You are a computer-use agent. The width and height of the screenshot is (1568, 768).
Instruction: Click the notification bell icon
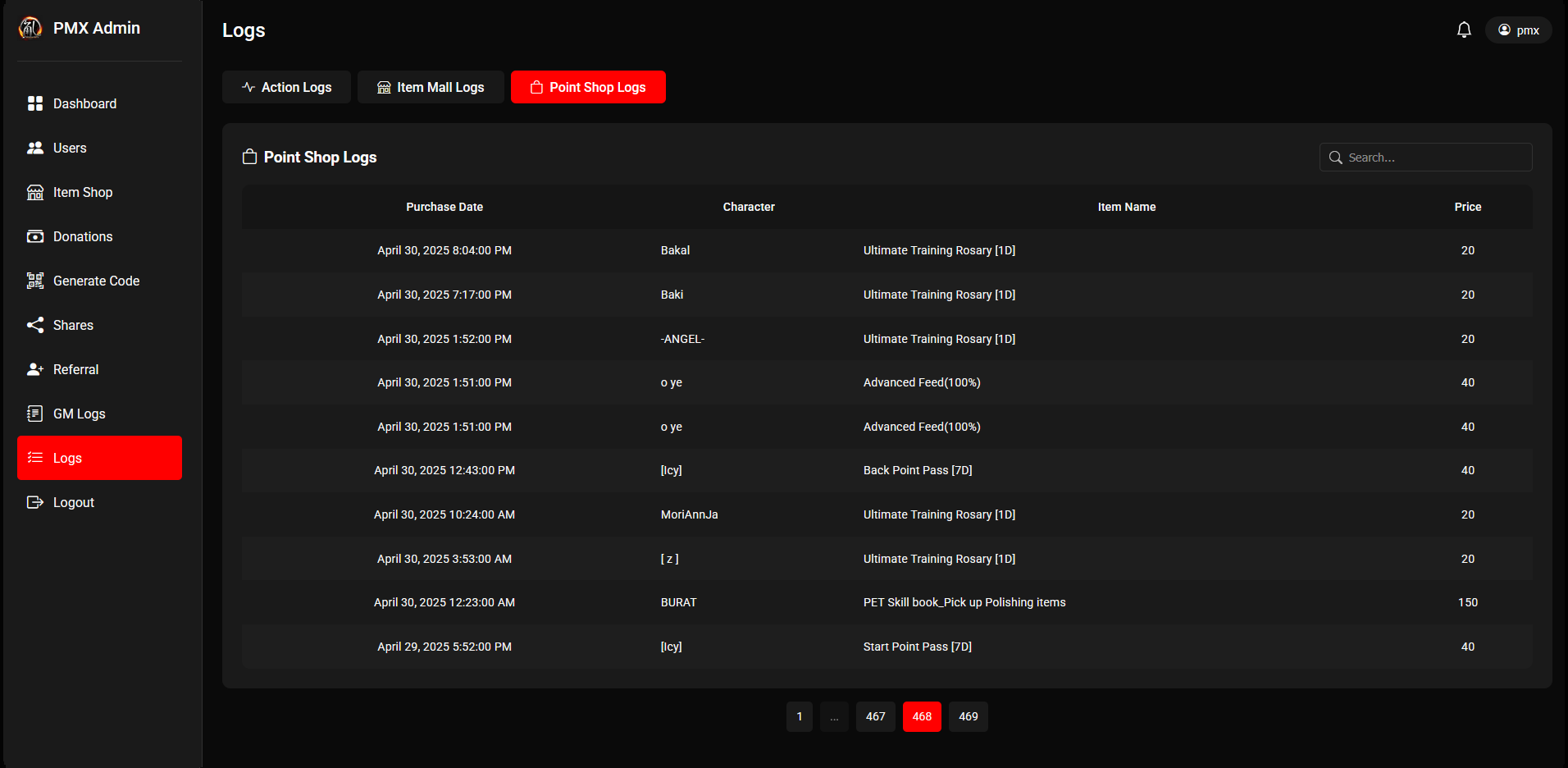tap(1464, 30)
